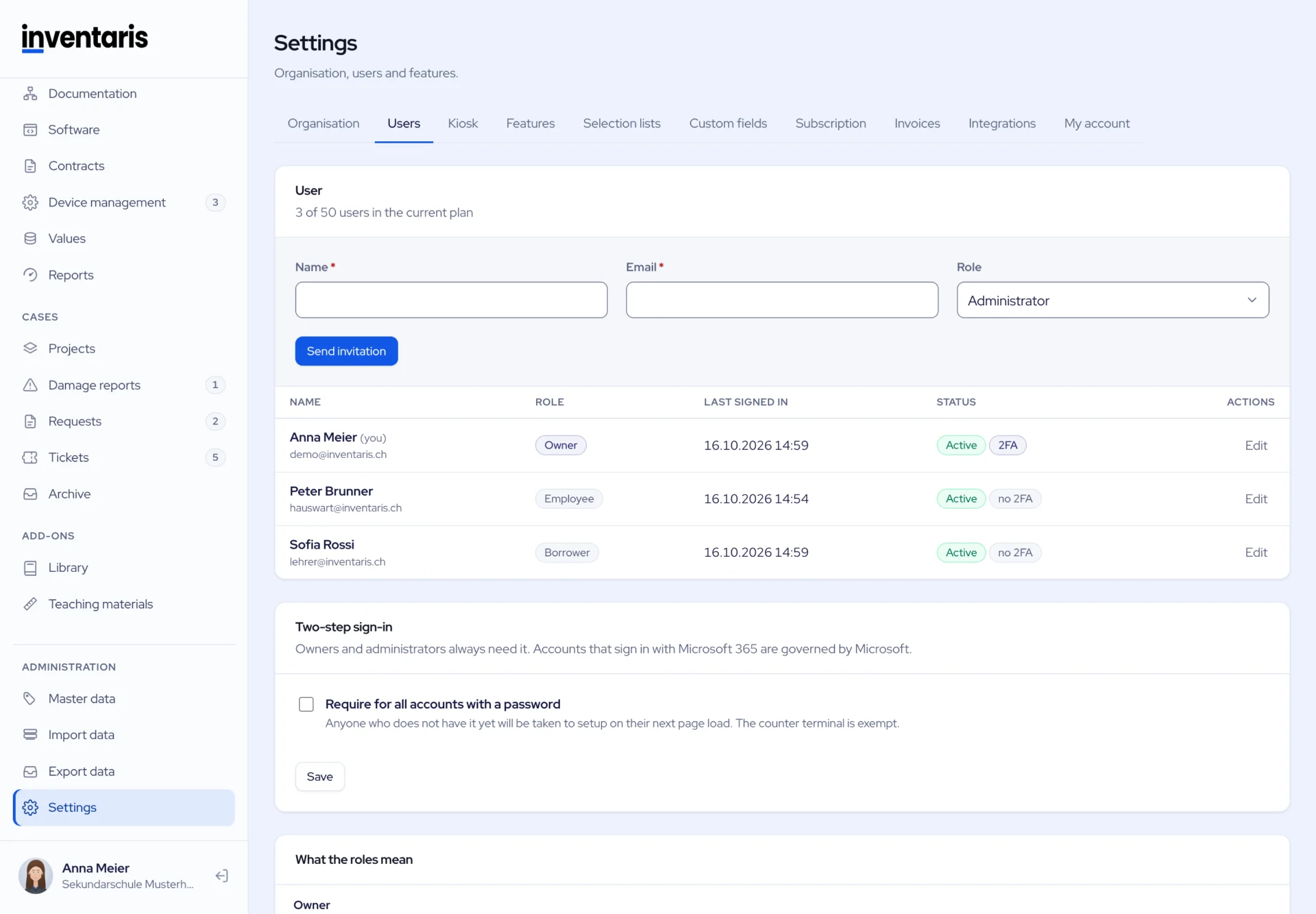The width and height of the screenshot is (1316, 914).
Task: Click Save in Two-step sign-in section
Action: coord(319,776)
